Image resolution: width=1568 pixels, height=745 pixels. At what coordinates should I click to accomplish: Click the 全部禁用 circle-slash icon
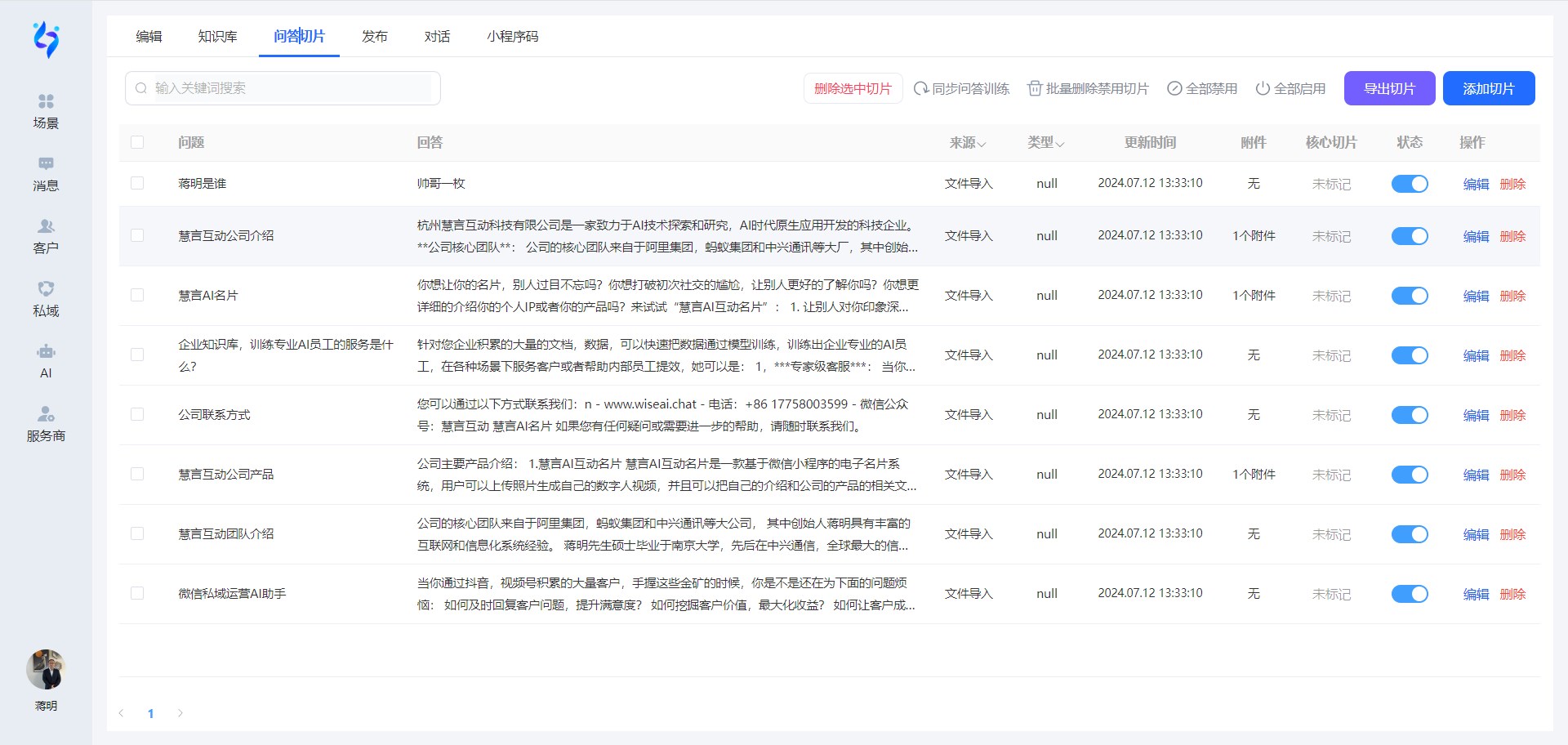tap(1174, 88)
